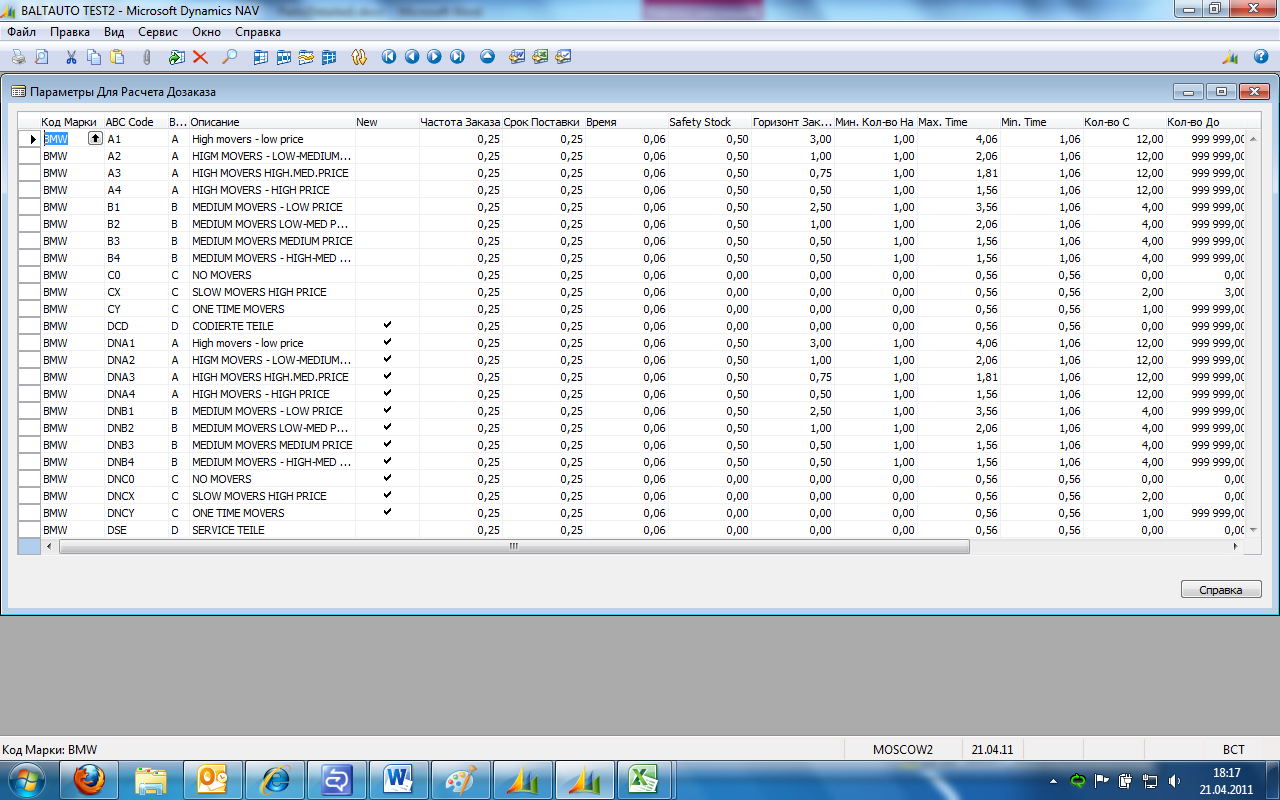Open the Окно menu
The image size is (1280, 800).
(x=206, y=32)
